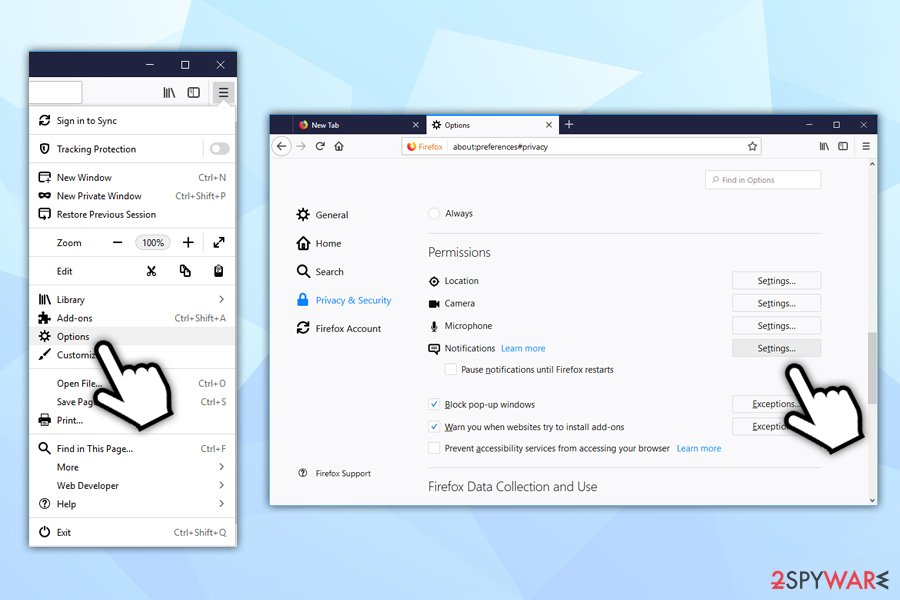900x600 pixels.
Task: Toggle sidebar icon in the left window toolbar
Action: 193,92
